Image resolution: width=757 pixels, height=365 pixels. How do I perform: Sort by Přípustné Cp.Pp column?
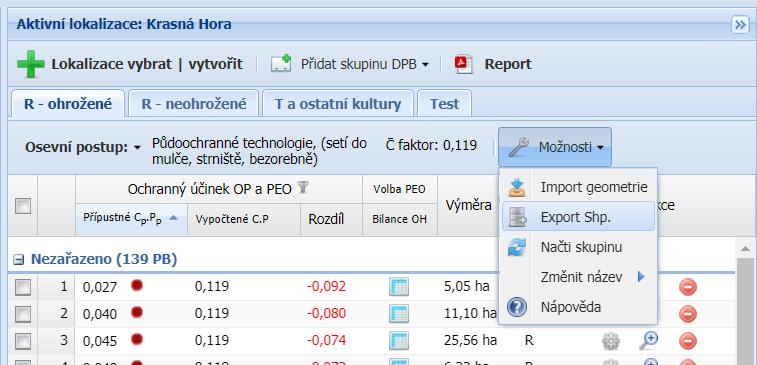[131, 219]
